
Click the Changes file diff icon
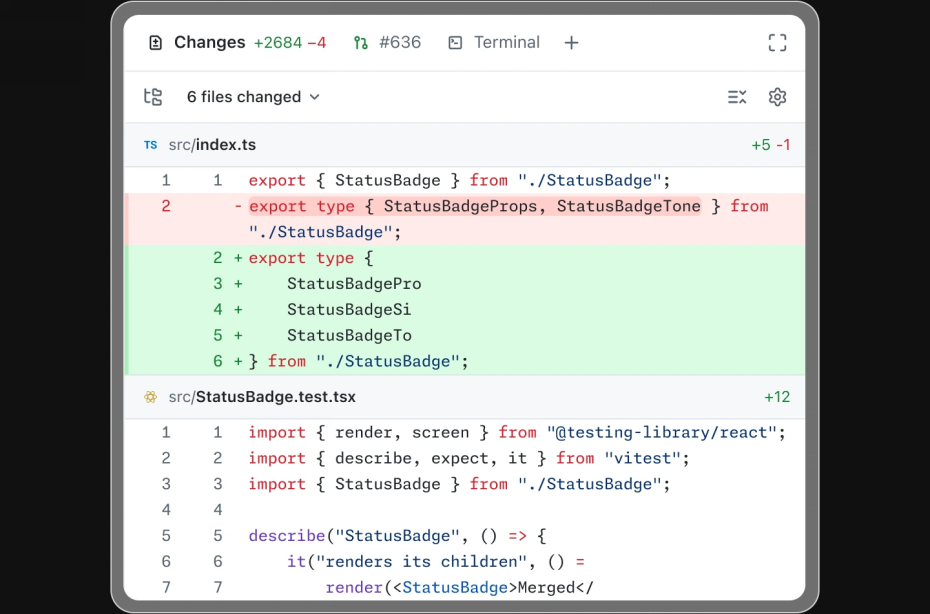coord(155,43)
